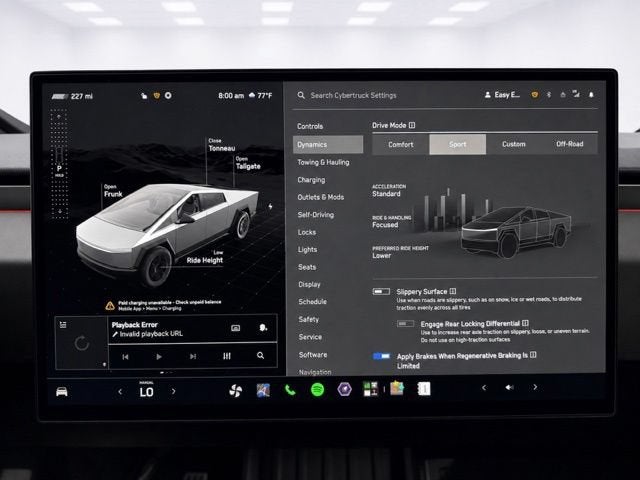
Task: Open Display settings menu
Action: [x=309, y=284]
